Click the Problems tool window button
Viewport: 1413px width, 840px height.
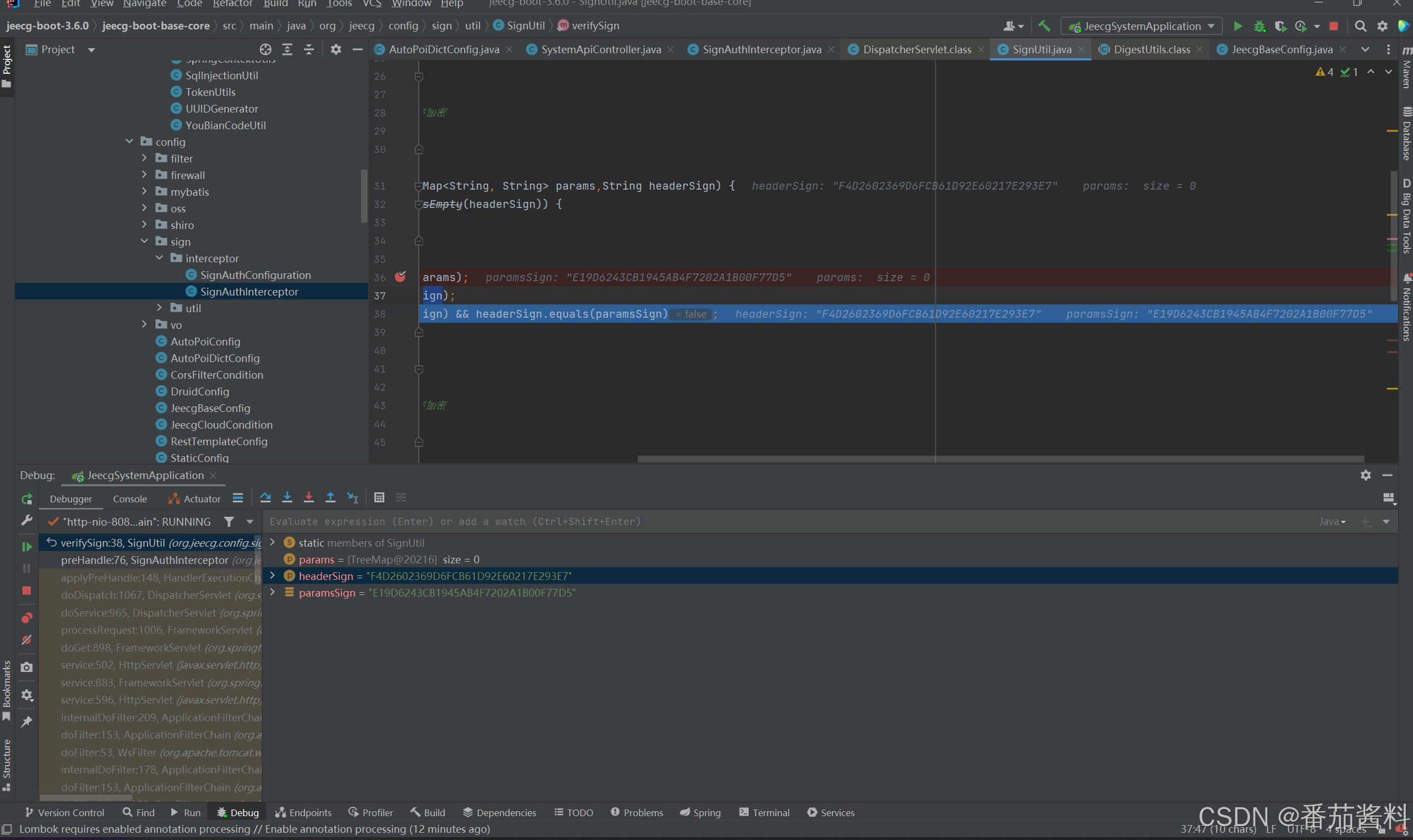pos(637,812)
